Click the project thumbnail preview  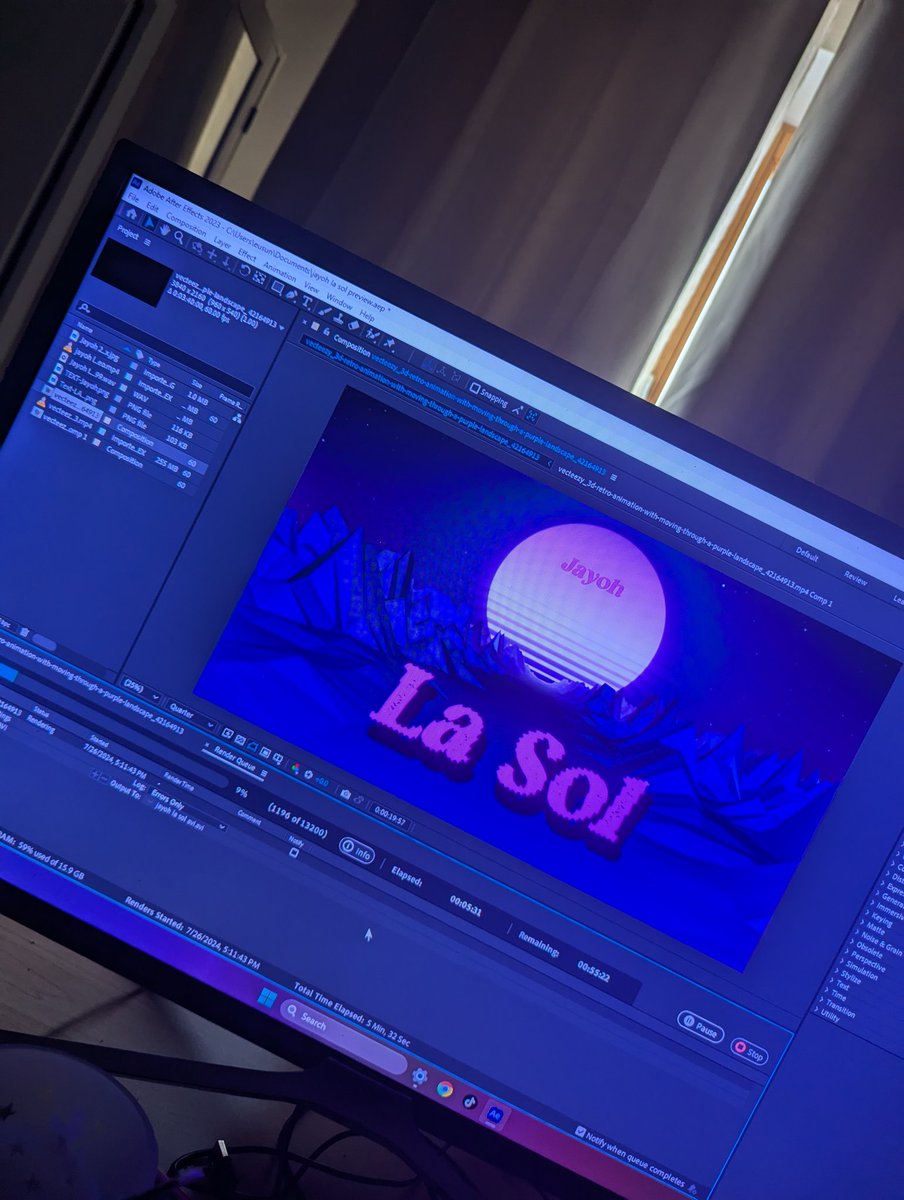click(130, 272)
